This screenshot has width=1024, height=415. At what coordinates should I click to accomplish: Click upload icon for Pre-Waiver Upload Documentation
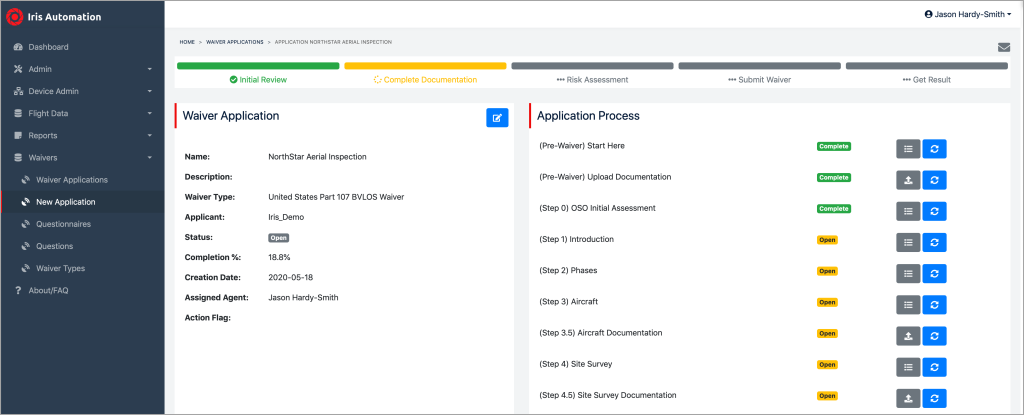pyautogui.click(x=907, y=180)
